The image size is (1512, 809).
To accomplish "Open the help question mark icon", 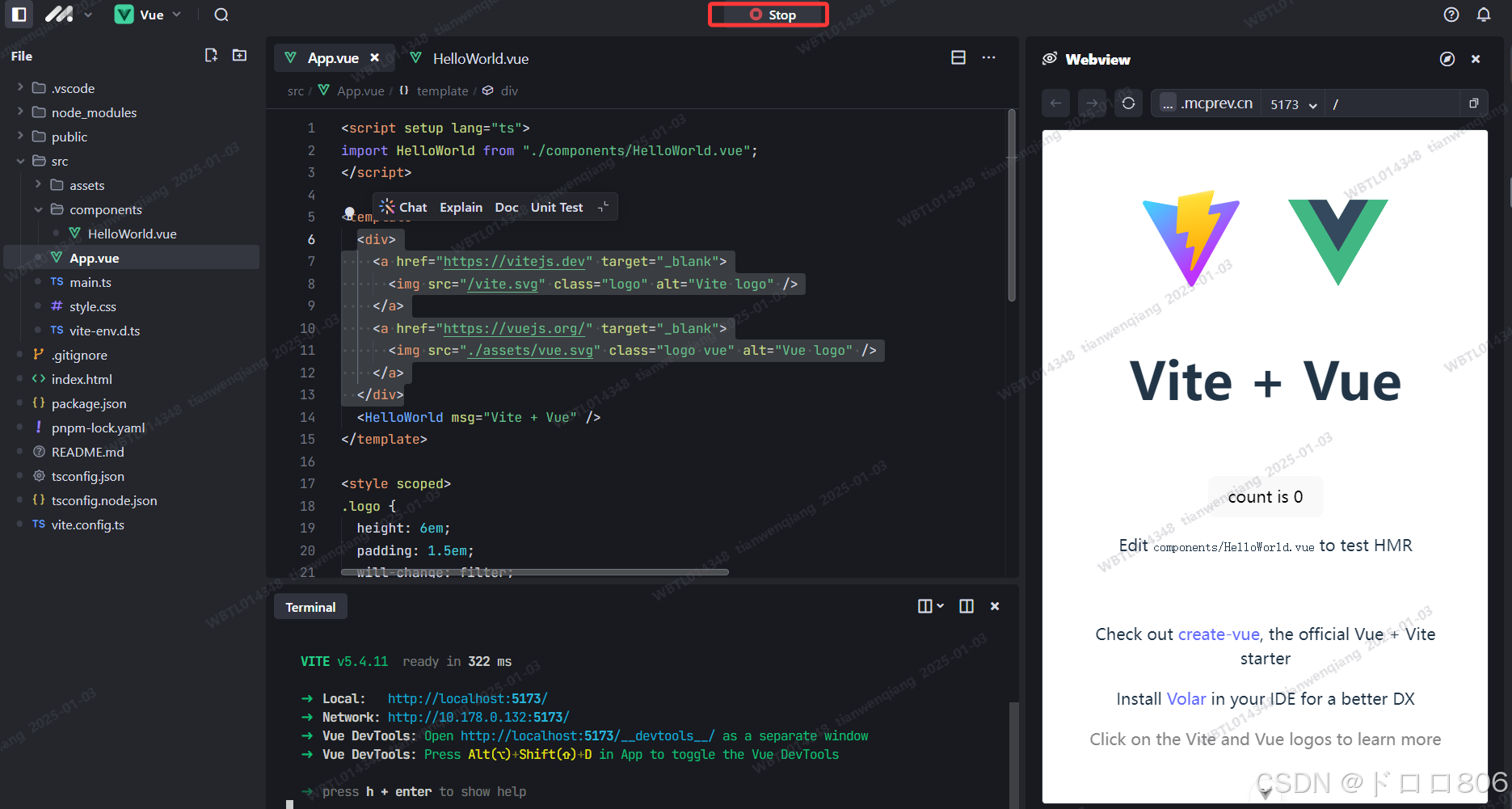I will [1451, 15].
